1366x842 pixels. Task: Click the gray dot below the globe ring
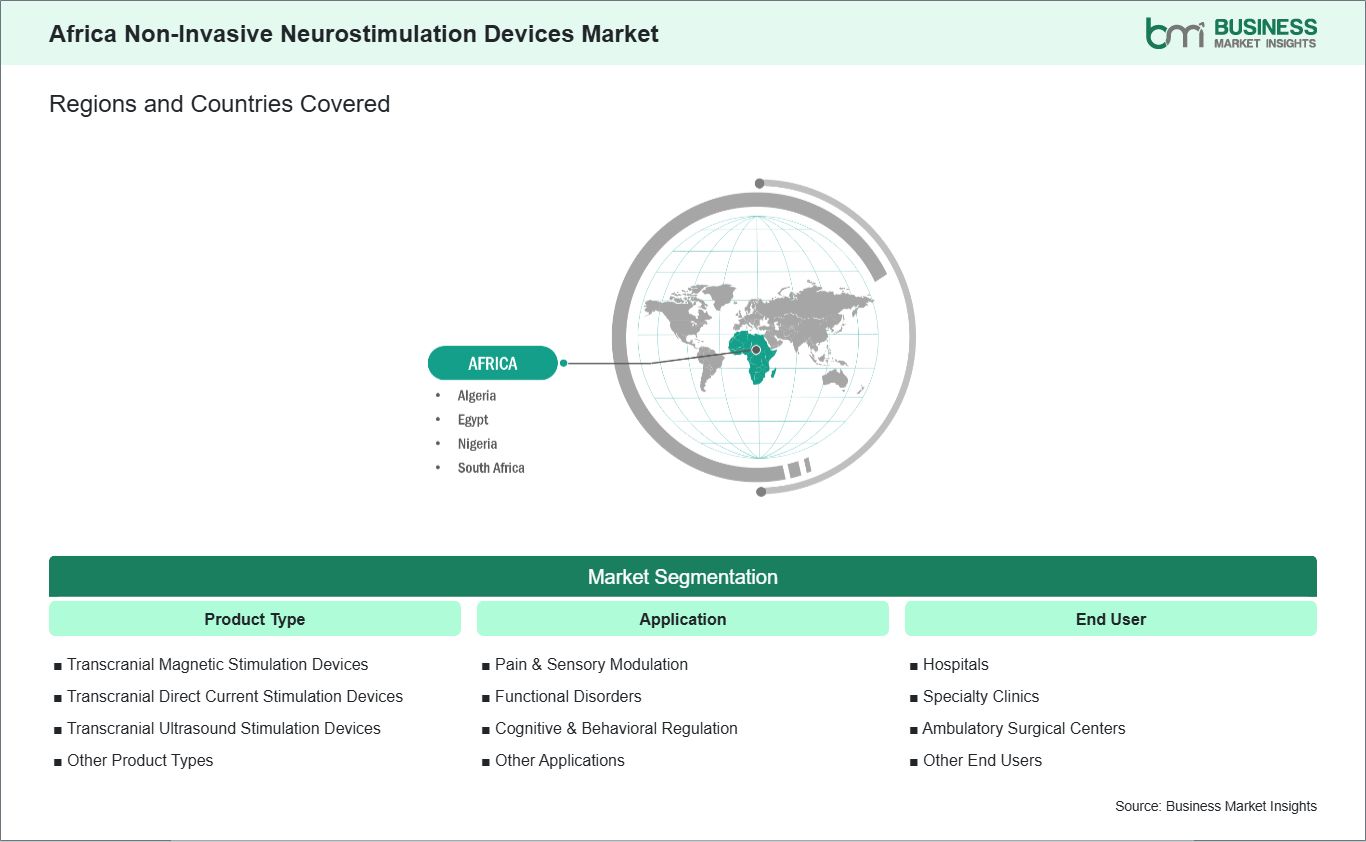pyautogui.click(x=762, y=491)
